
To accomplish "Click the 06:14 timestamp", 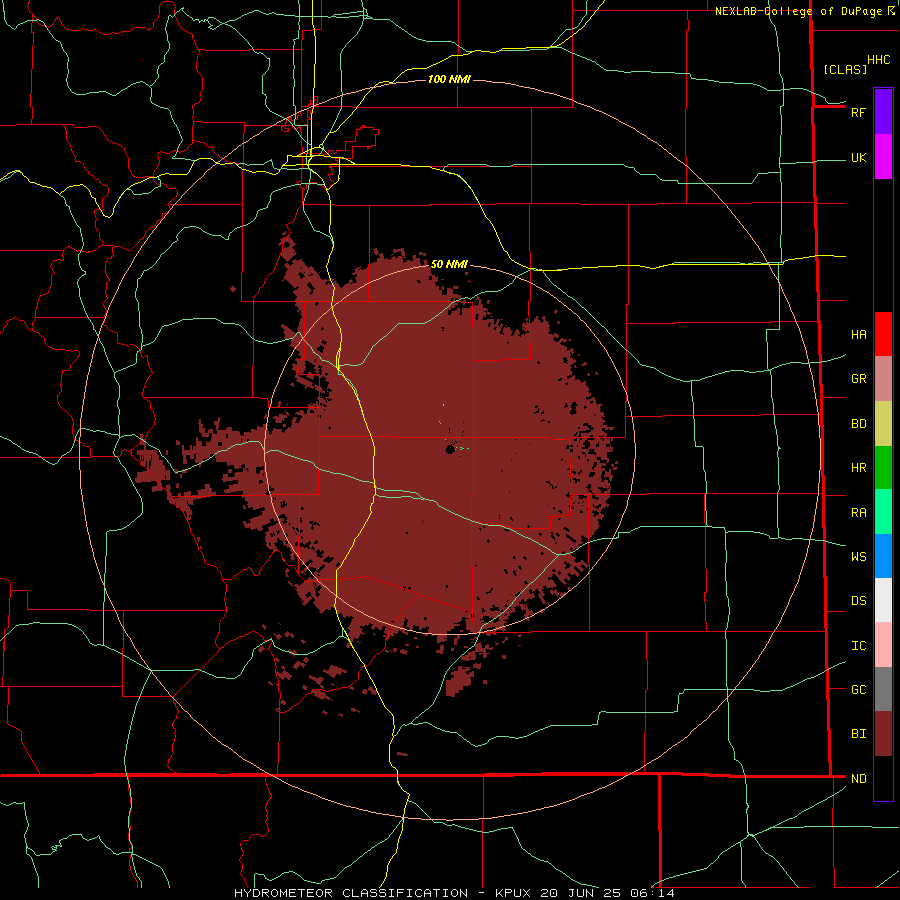I will coord(651,893).
